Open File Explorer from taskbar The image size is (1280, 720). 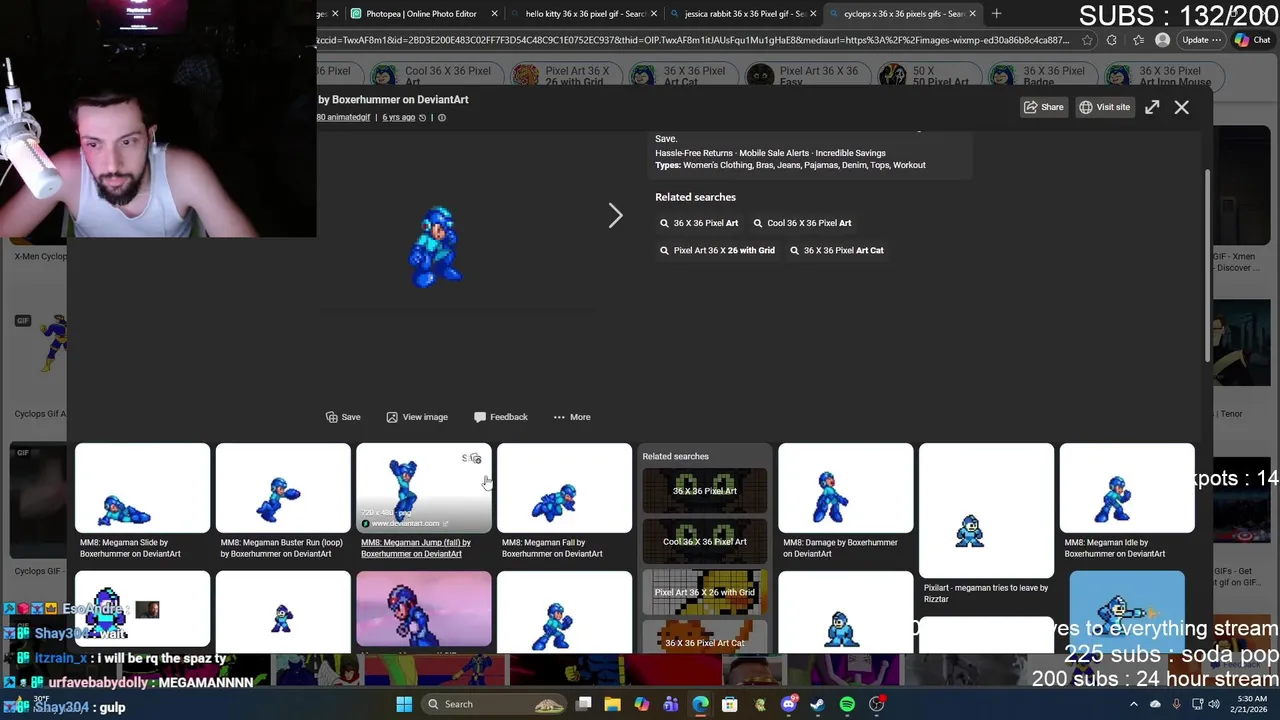pyautogui.click(x=612, y=704)
